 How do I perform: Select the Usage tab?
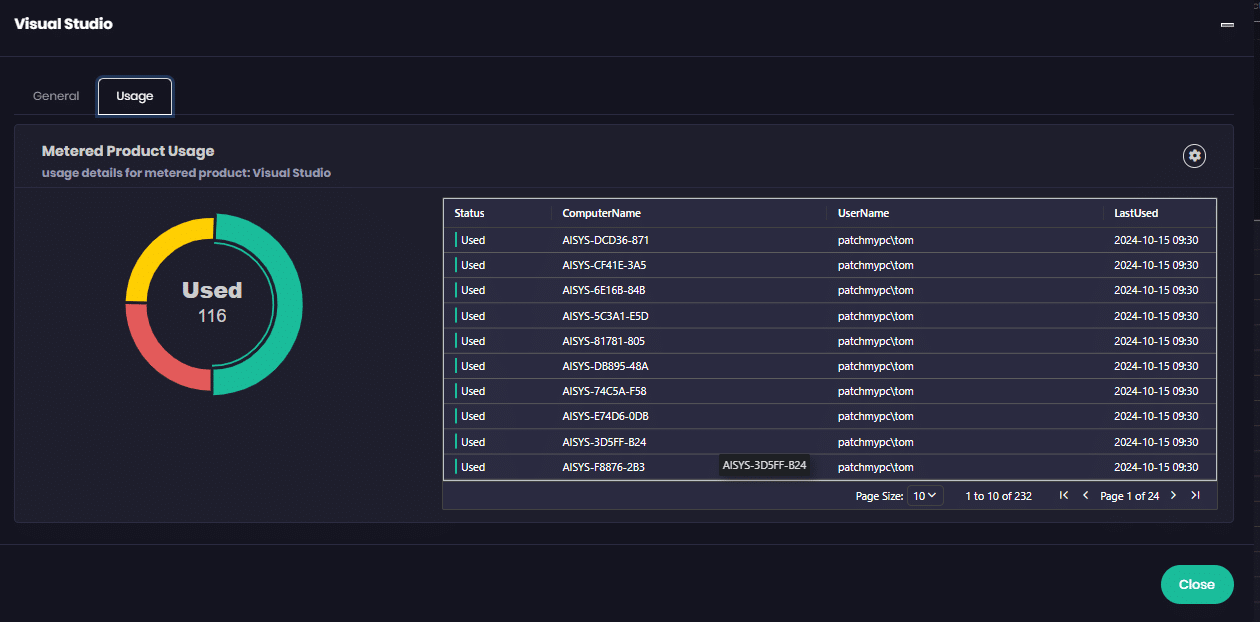point(135,96)
